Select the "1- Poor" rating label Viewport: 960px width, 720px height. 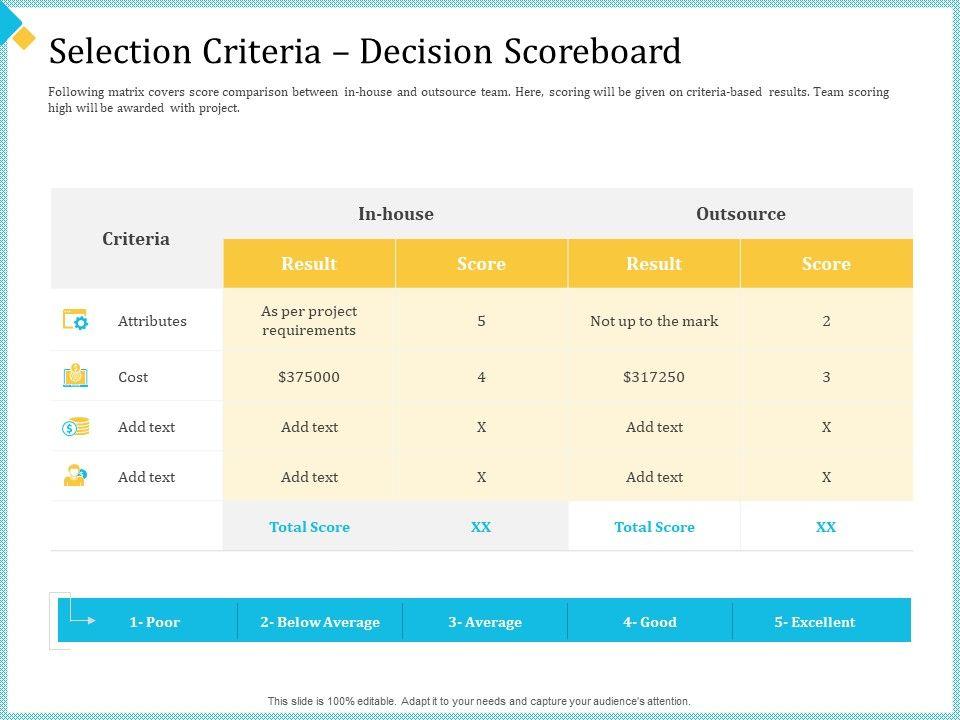click(155, 622)
